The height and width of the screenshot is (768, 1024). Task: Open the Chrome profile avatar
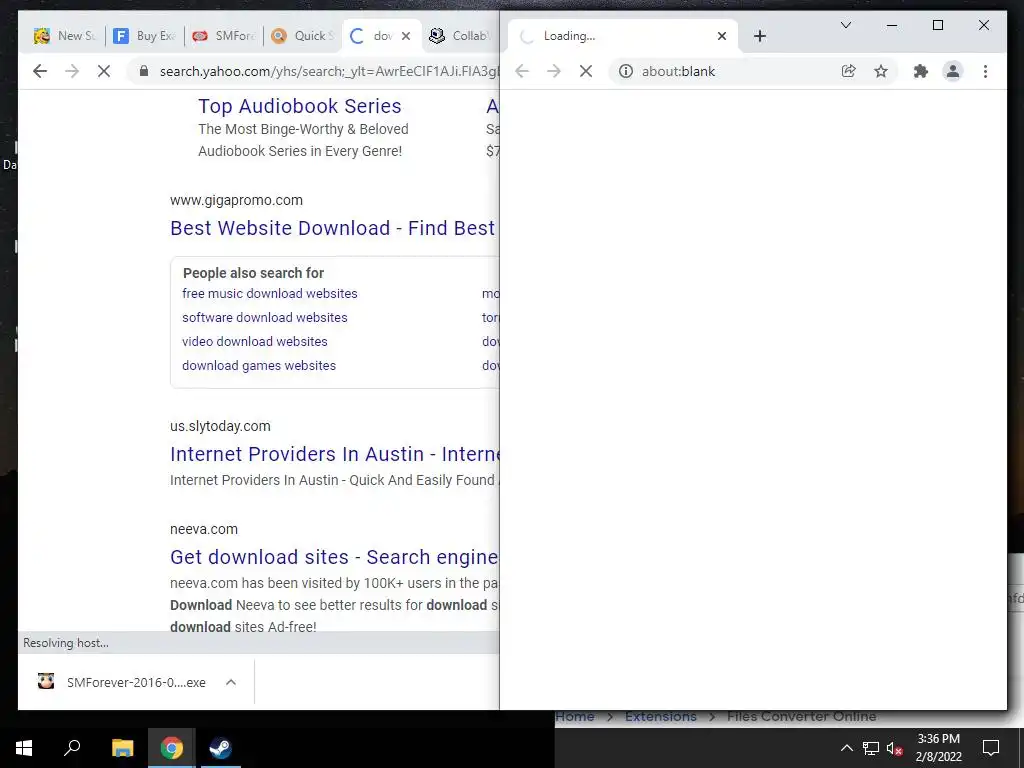(953, 71)
